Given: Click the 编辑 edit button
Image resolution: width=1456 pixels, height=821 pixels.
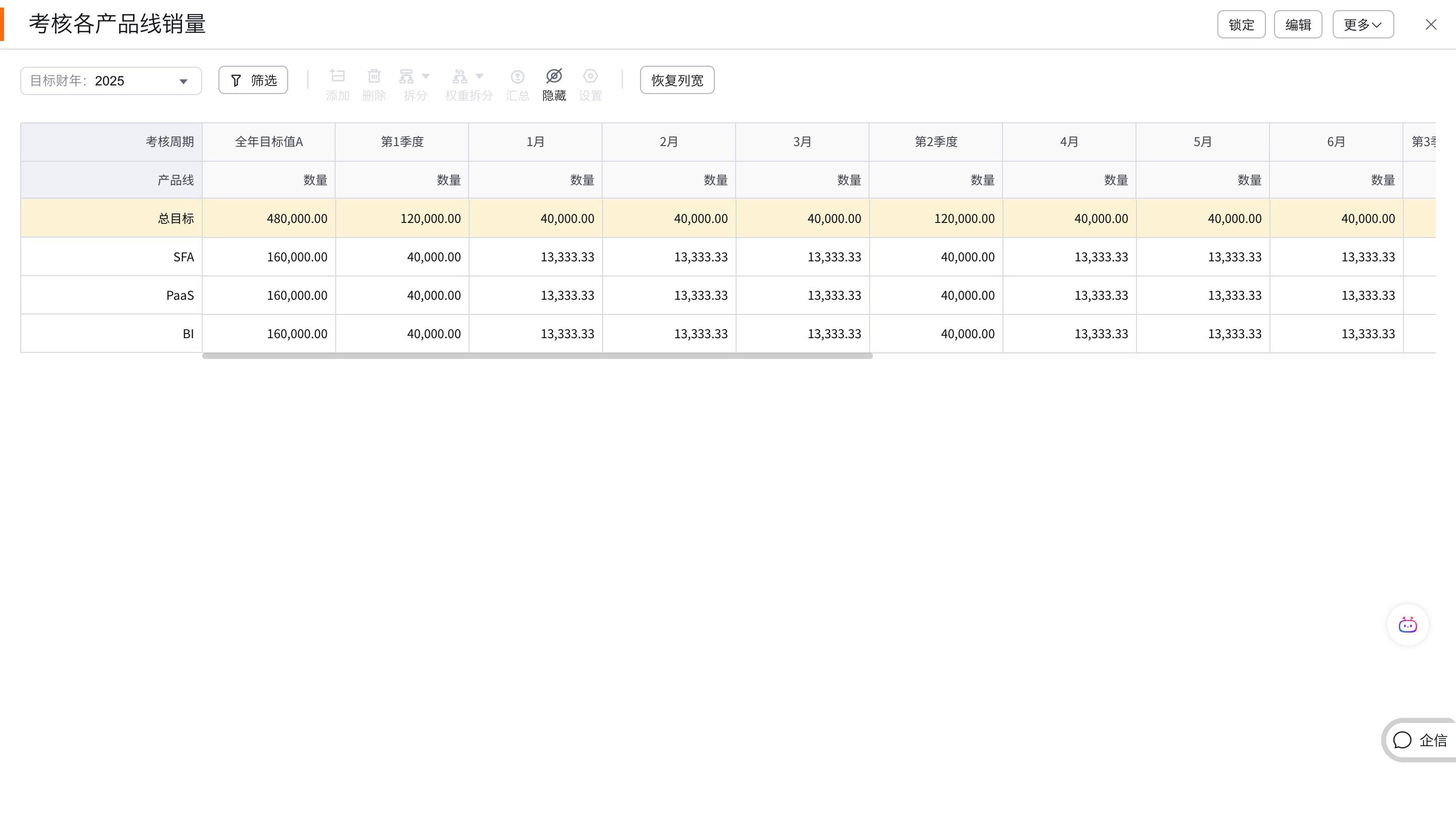Looking at the screenshot, I should point(1298,24).
